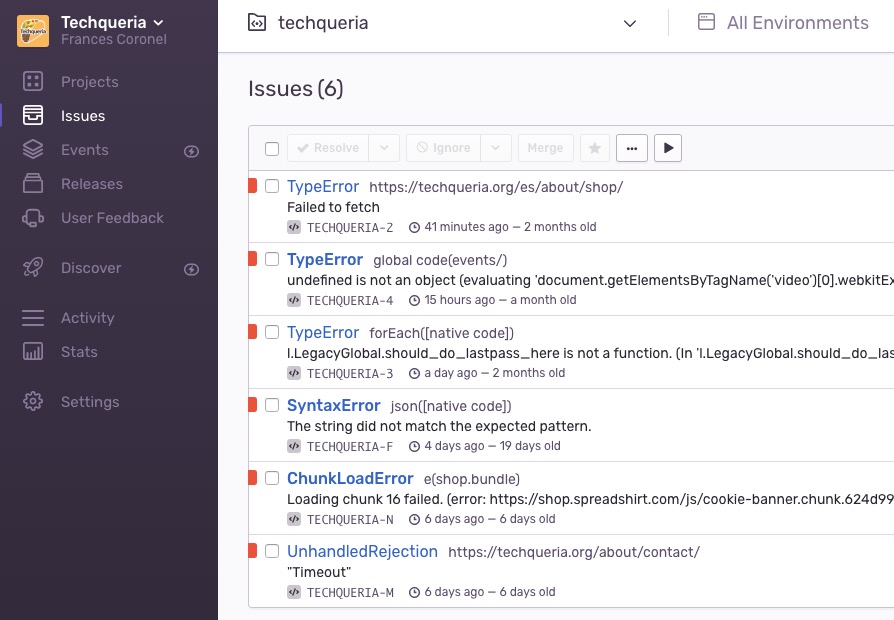This screenshot has width=894, height=620.
Task: Click the Discover rocket icon
Action: (32, 268)
